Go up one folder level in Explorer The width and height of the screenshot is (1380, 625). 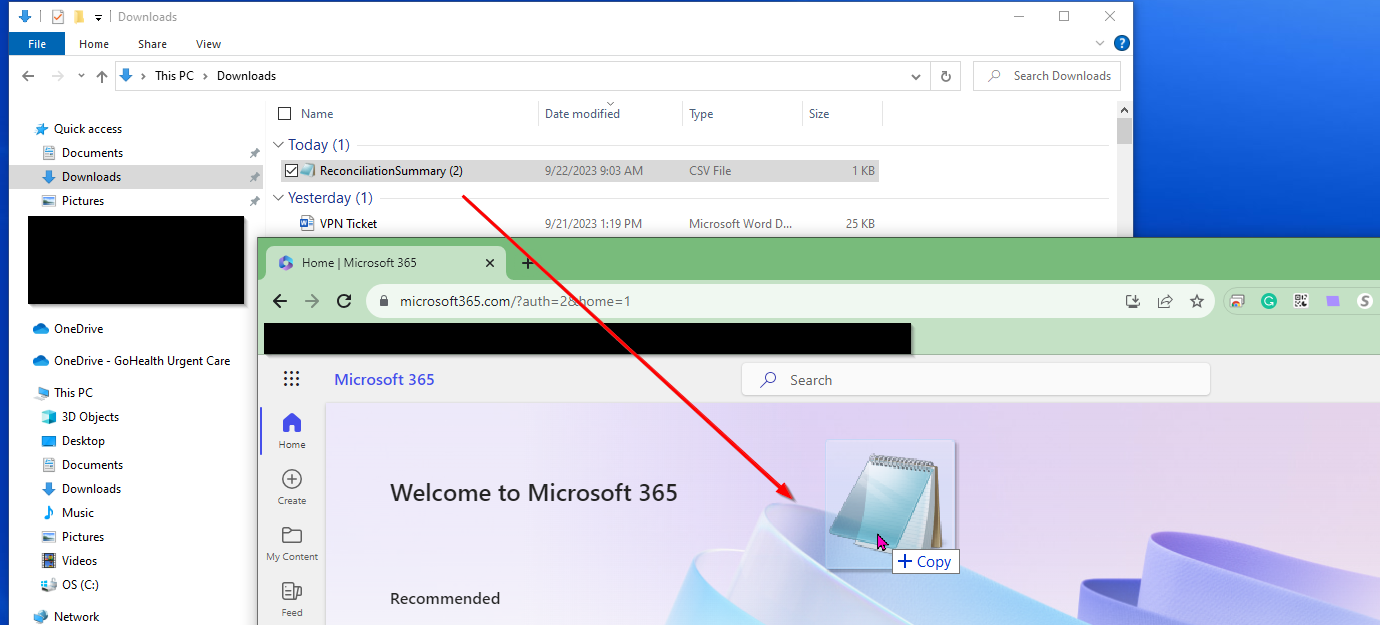pos(102,76)
